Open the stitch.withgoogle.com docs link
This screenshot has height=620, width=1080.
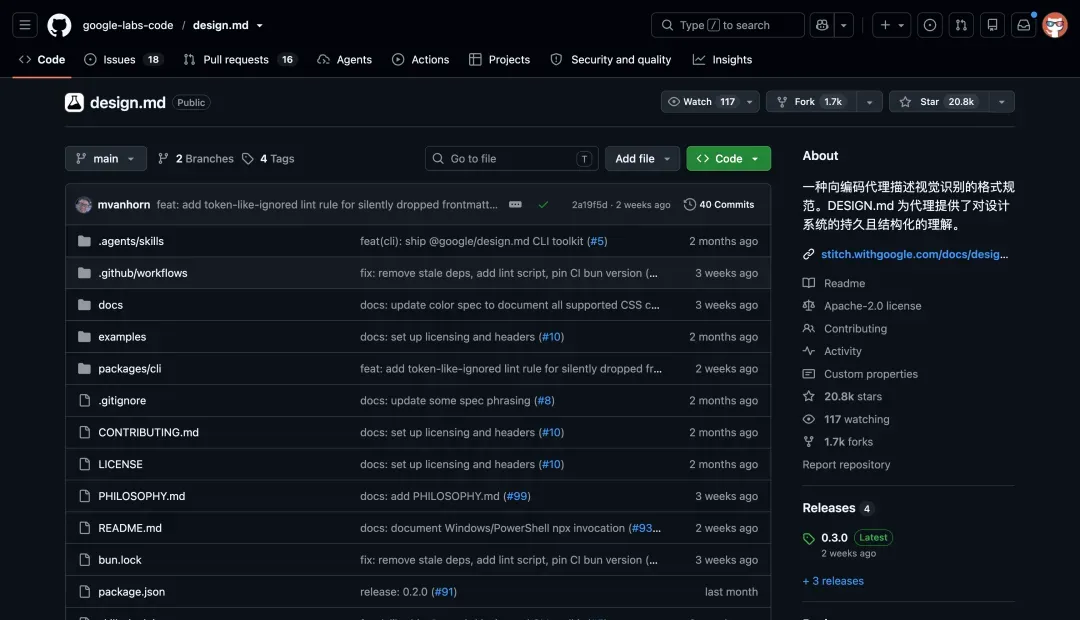914,254
